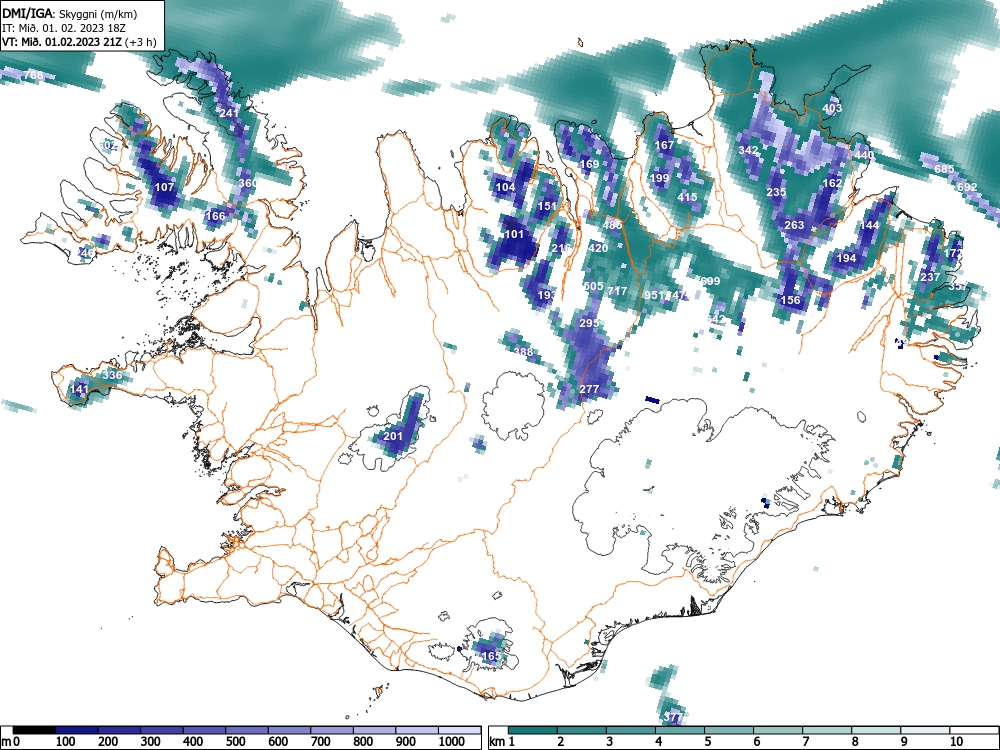The width and height of the screenshot is (1000, 750).
Task: Click the visibility value '692' offshore to the northeast
Action: point(967,187)
